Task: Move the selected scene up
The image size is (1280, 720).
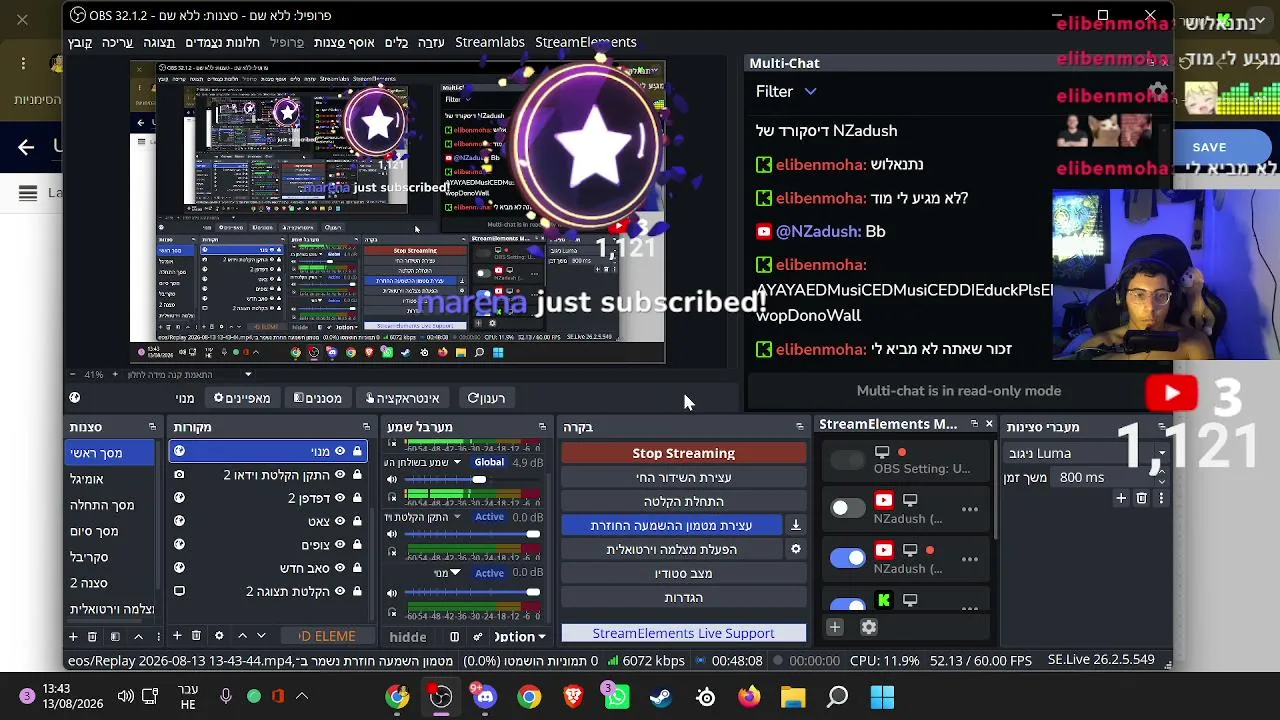Action: pyautogui.click(x=138, y=636)
